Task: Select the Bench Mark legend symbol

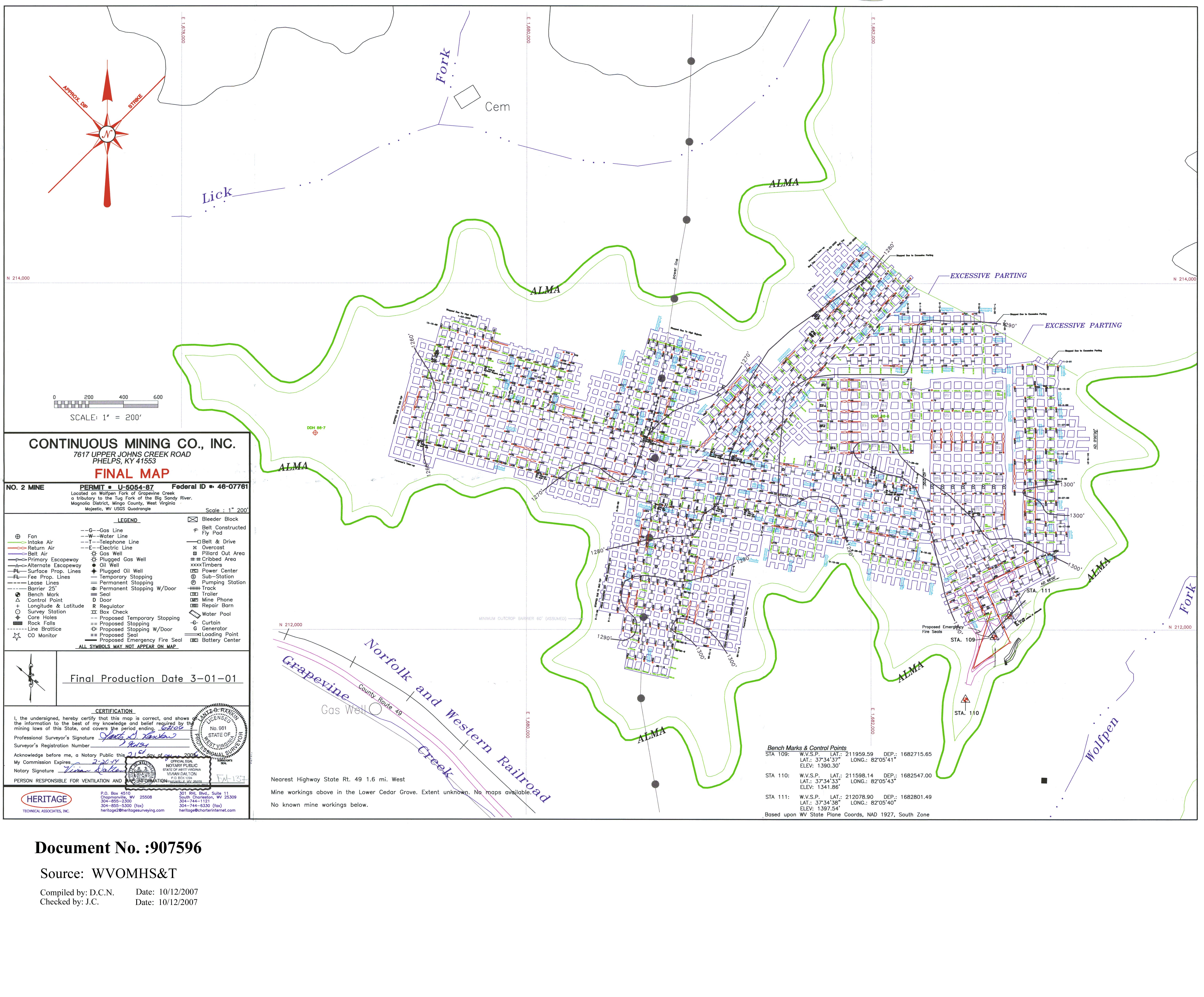Action: point(18,594)
